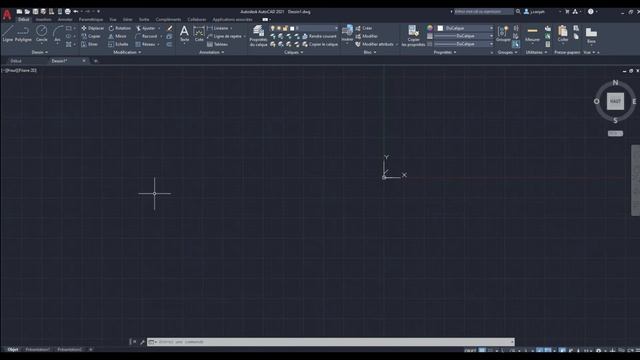Image resolution: width=640 pixels, height=360 pixels.
Task: Click the Copier le calque button
Action: pos(320,44)
